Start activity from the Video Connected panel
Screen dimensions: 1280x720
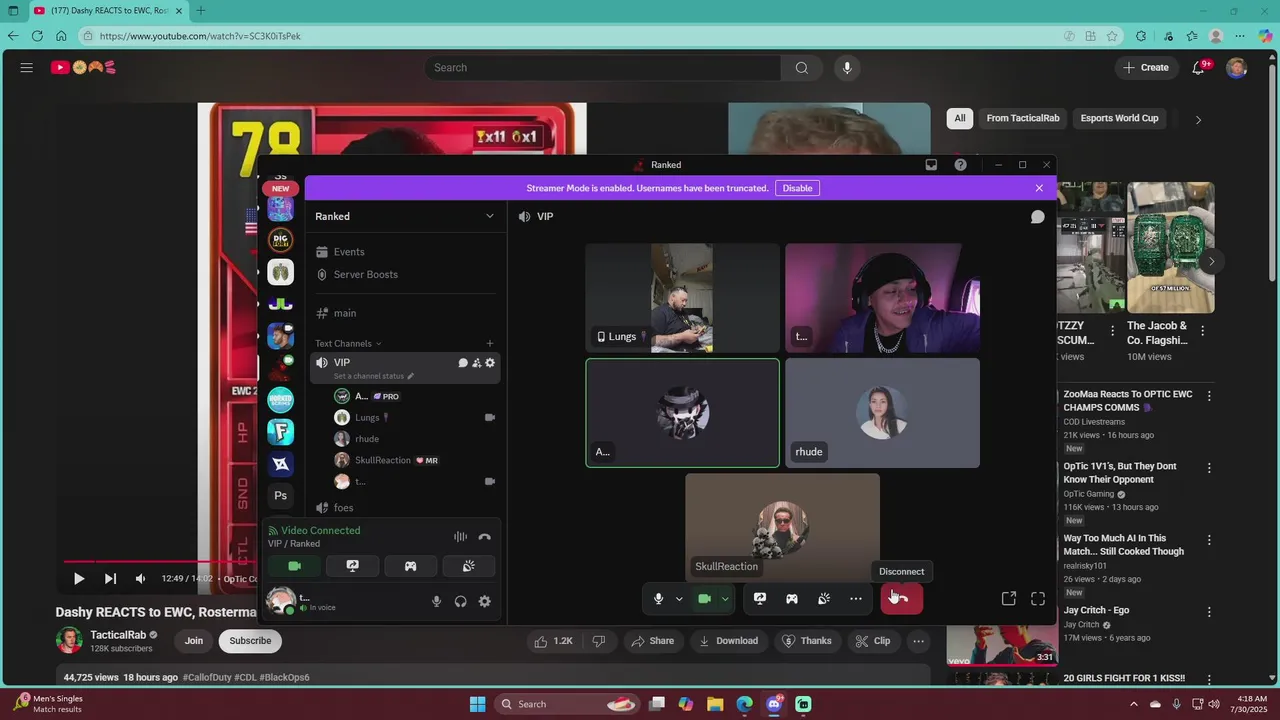[410, 566]
